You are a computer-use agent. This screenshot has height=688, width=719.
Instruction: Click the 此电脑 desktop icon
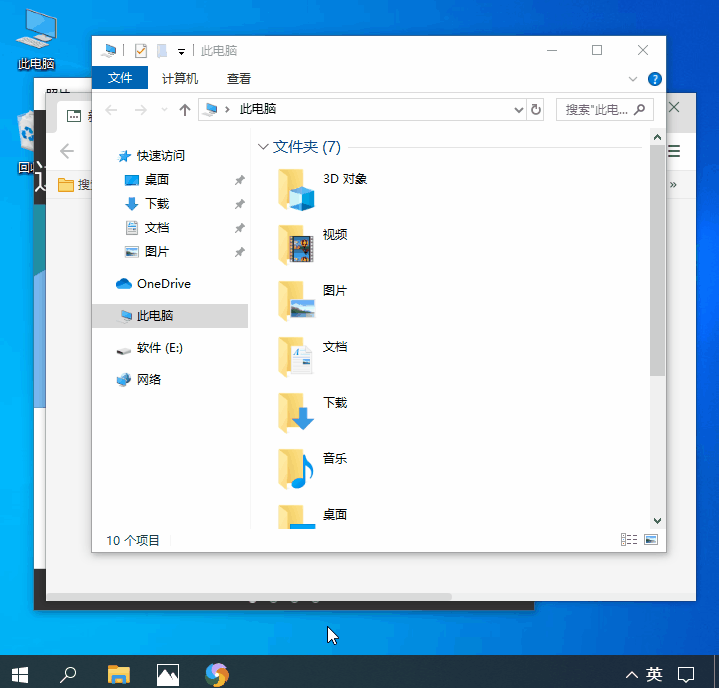(x=36, y=40)
